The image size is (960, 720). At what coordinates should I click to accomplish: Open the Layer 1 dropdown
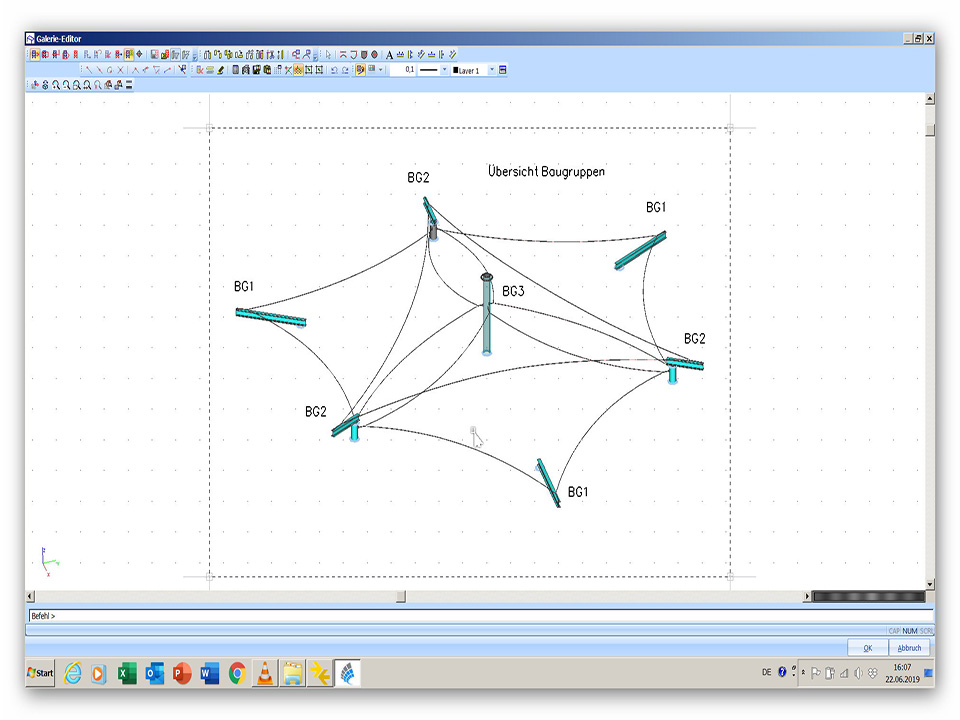coord(491,70)
